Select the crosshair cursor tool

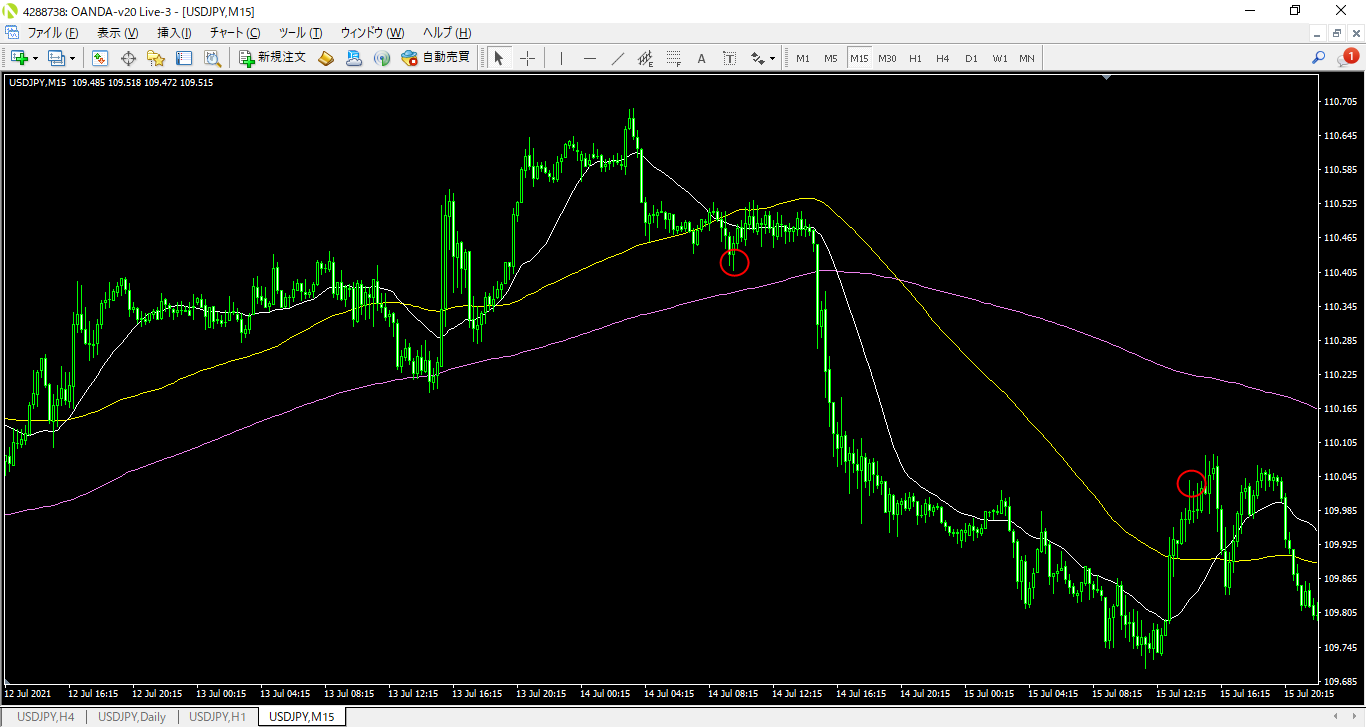(x=527, y=58)
